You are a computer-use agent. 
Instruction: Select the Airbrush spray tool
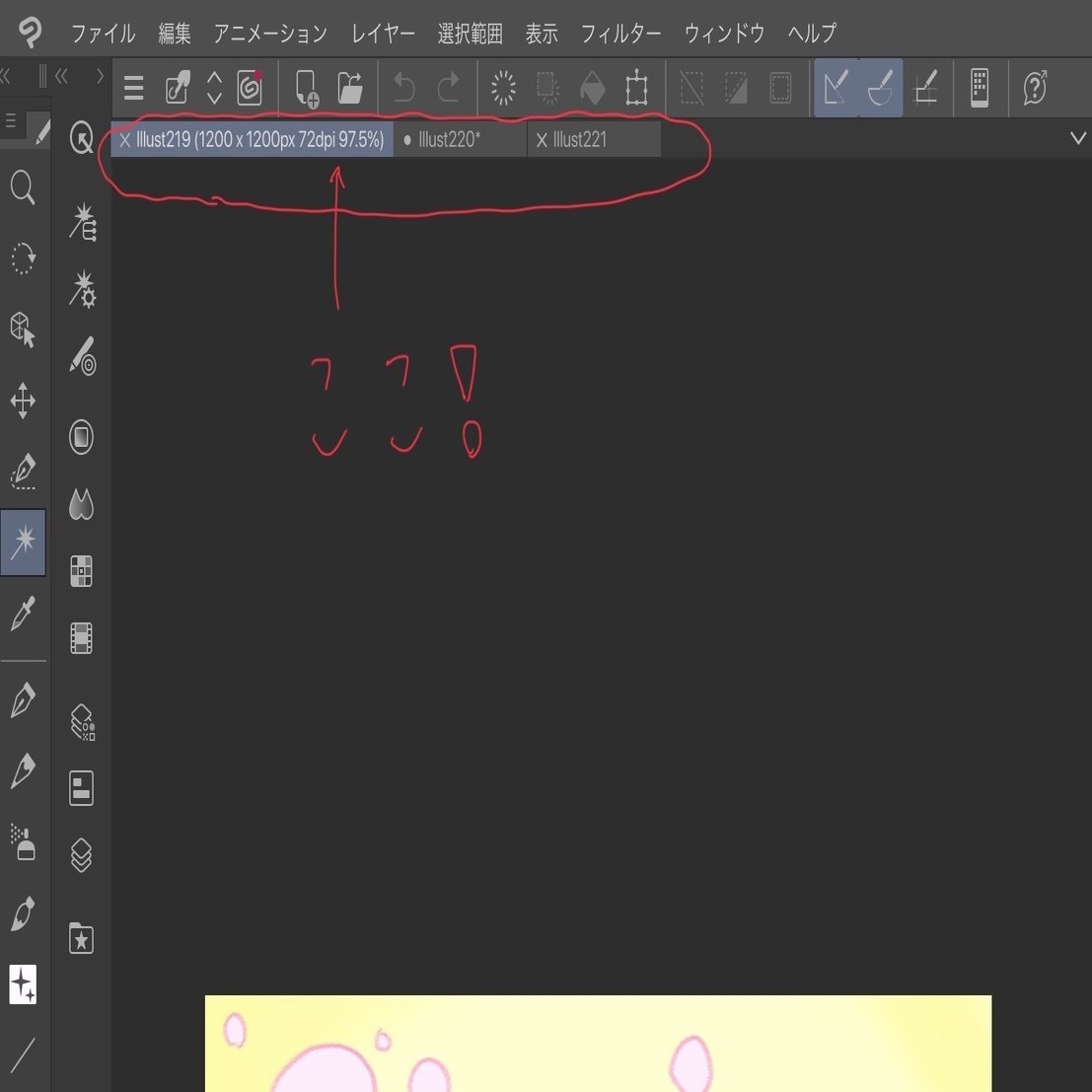tap(23, 842)
